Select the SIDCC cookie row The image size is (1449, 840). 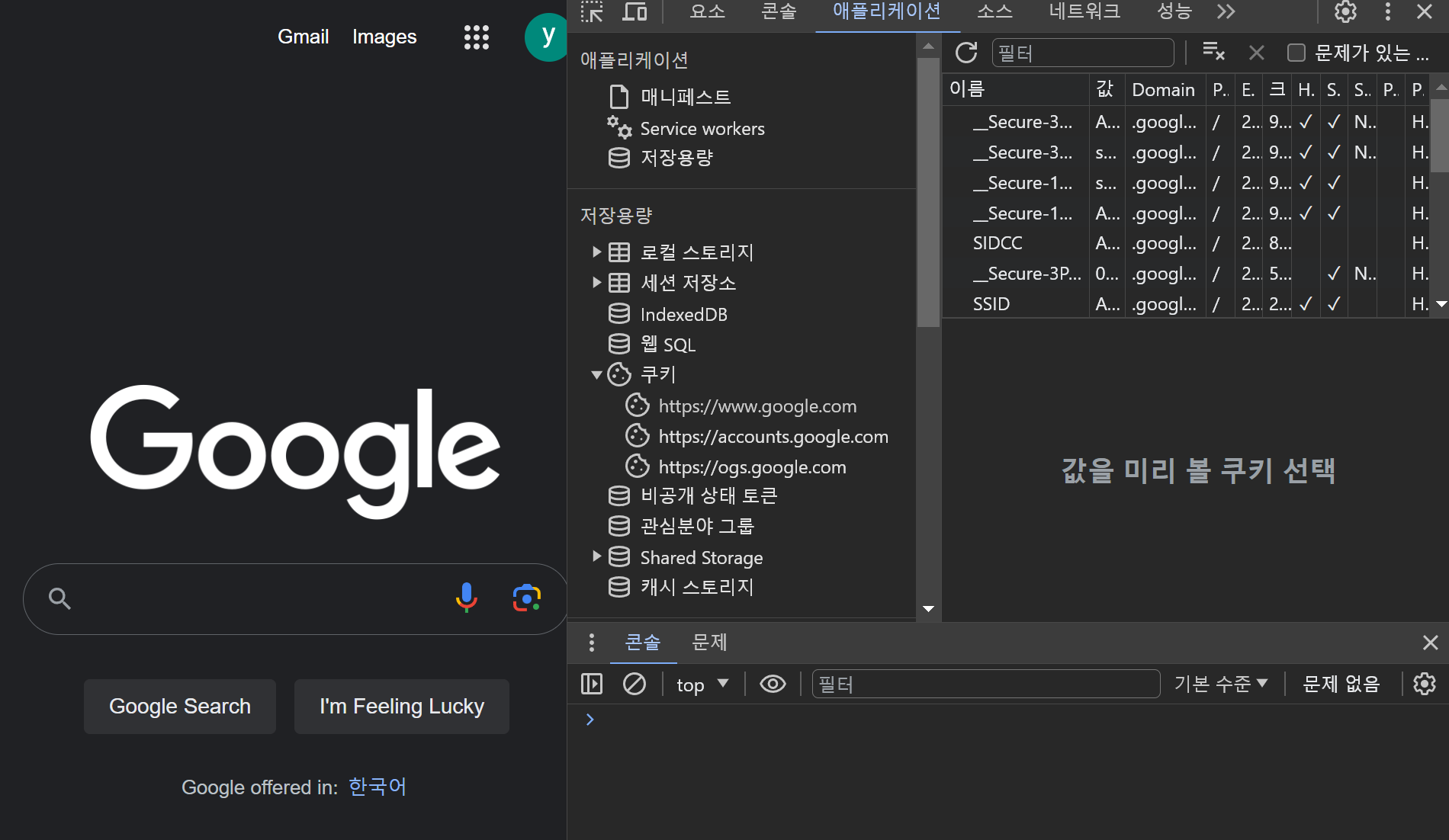click(1186, 243)
